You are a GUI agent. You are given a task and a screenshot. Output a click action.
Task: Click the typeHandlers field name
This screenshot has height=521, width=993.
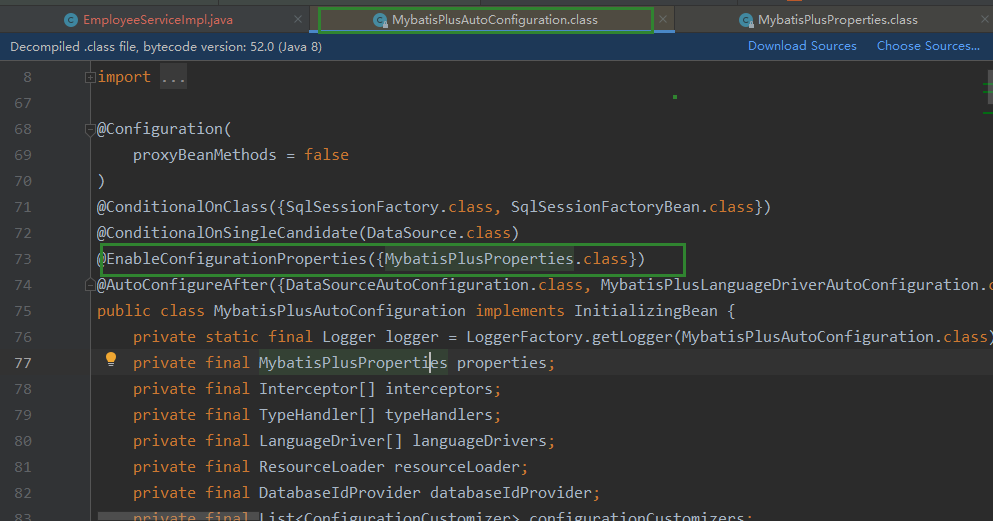pyautogui.click(x=439, y=415)
